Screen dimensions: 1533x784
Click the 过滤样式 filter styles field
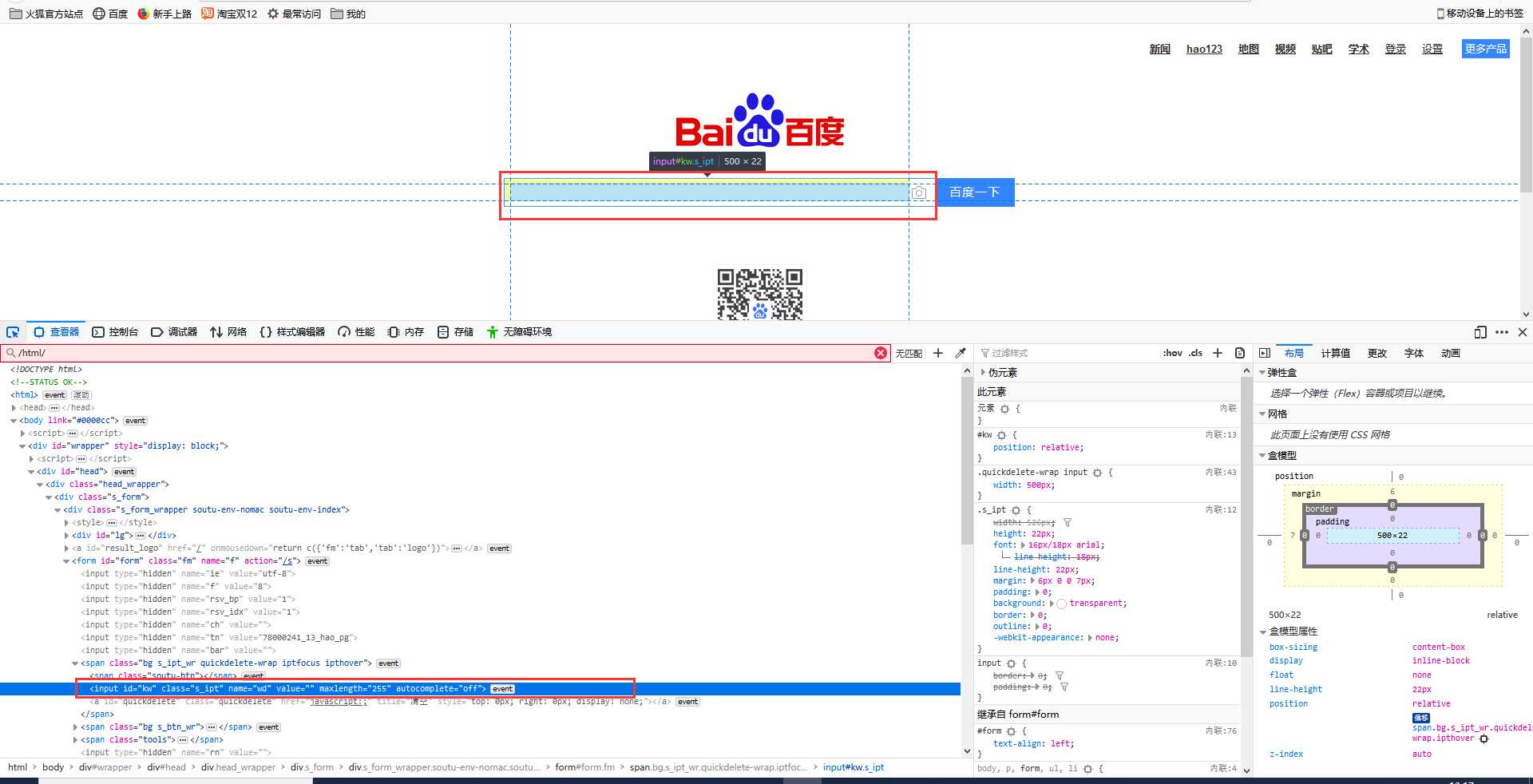point(1070,353)
